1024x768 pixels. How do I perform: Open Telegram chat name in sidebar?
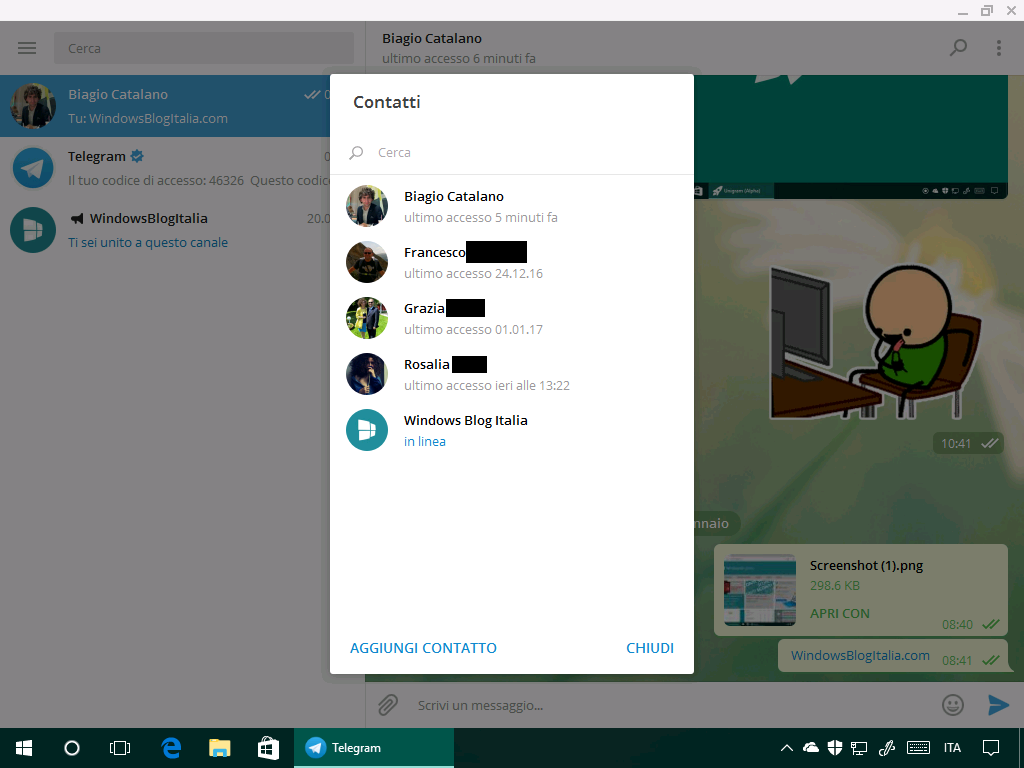97,157
